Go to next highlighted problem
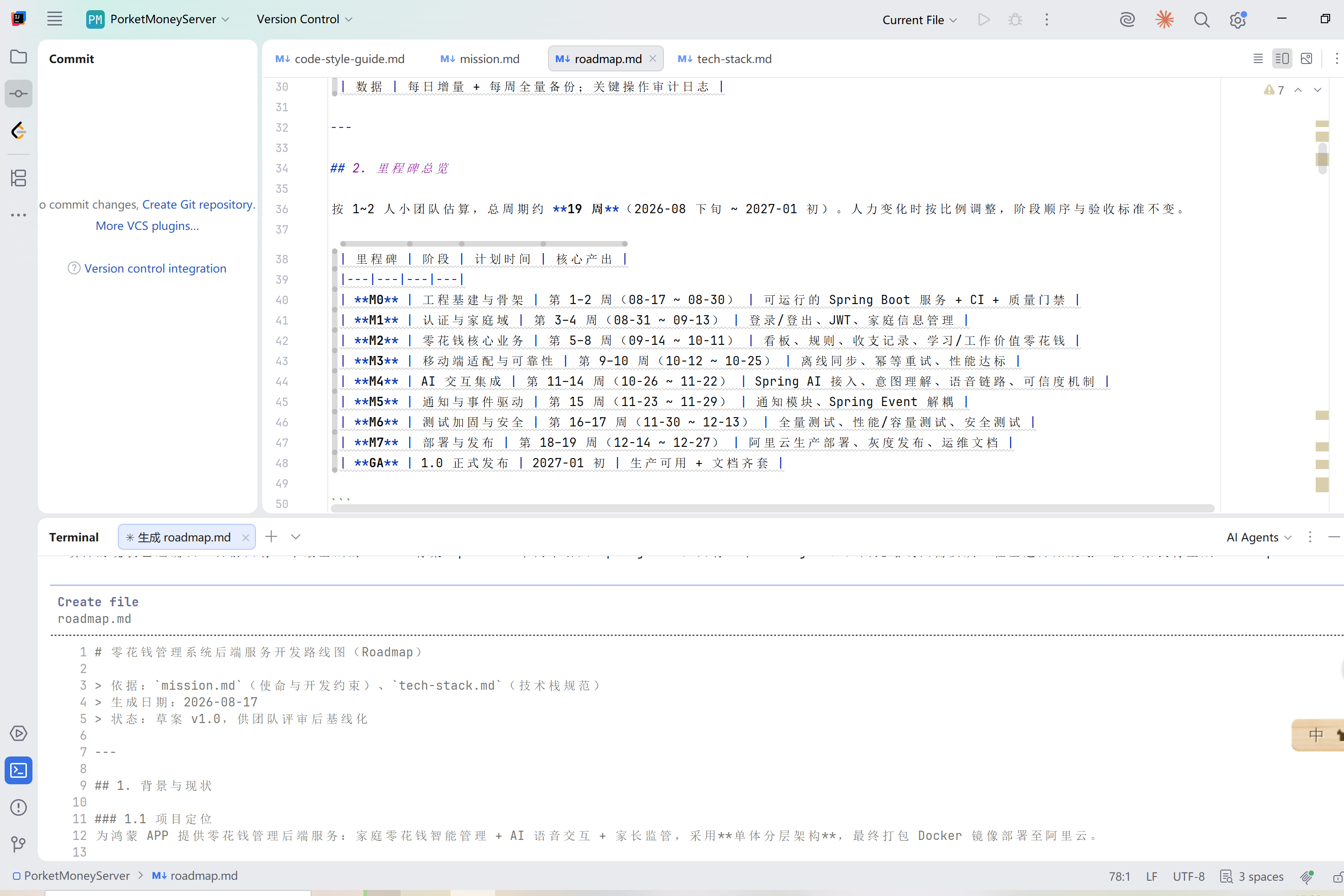Viewport: 1344px width, 896px height. (1317, 90)
